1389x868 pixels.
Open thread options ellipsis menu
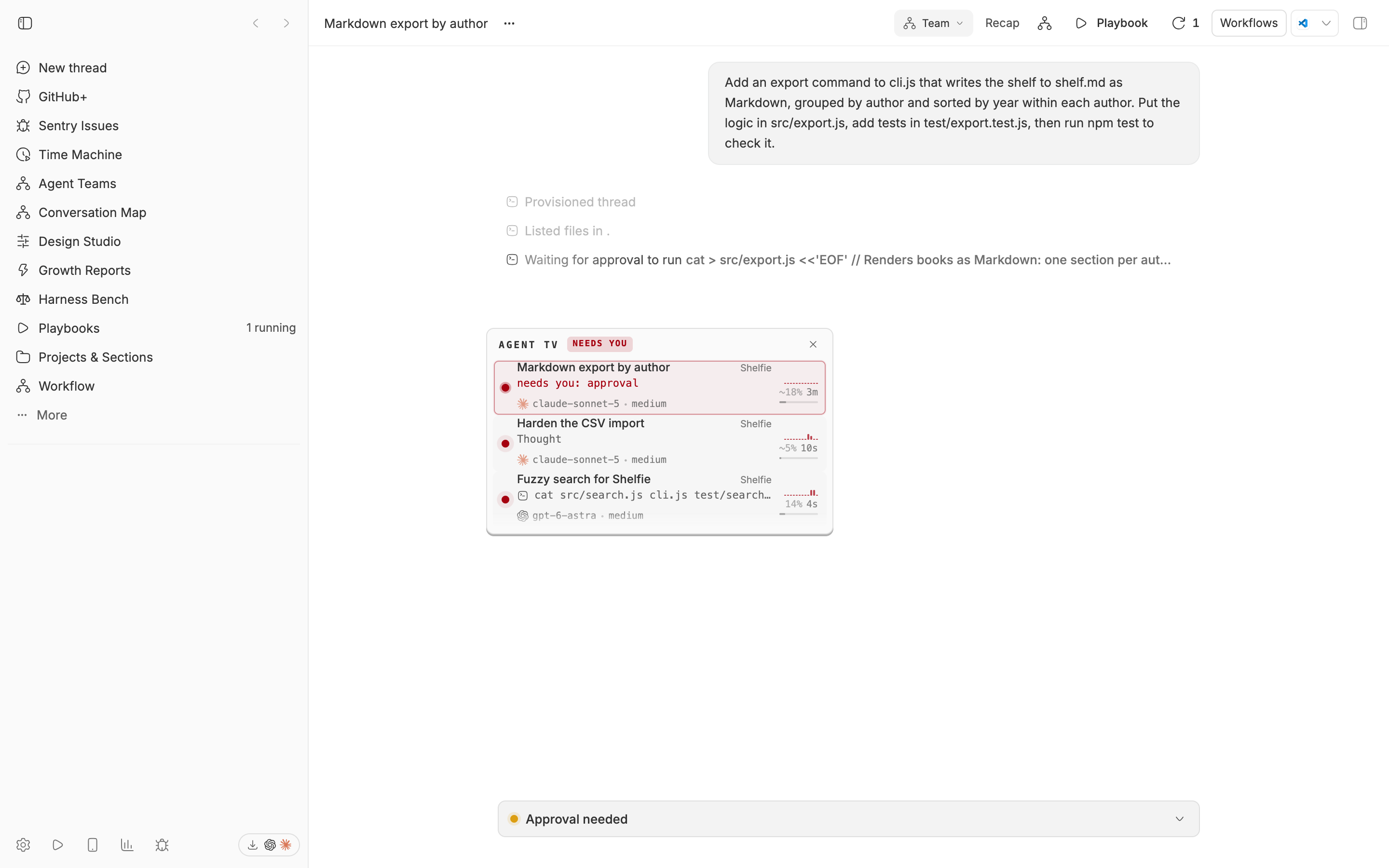(x=509, y=24)
